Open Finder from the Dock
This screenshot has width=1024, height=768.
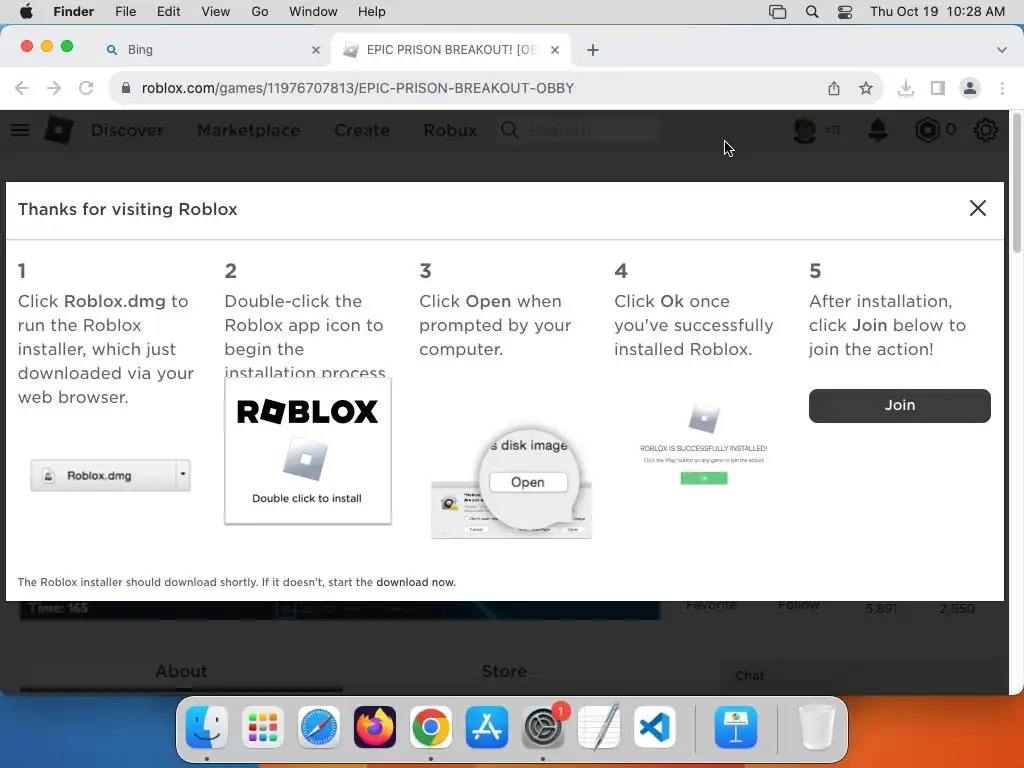207,727
